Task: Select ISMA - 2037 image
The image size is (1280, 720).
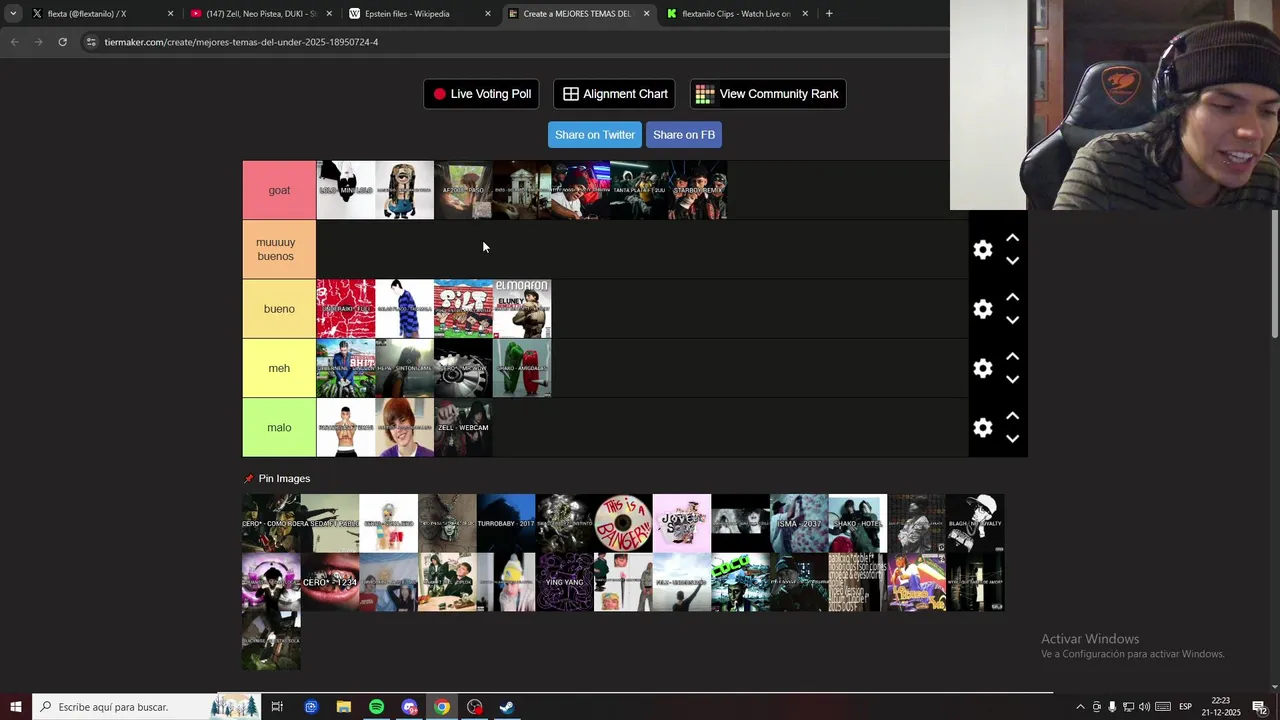Action: (x=799, y=523)
